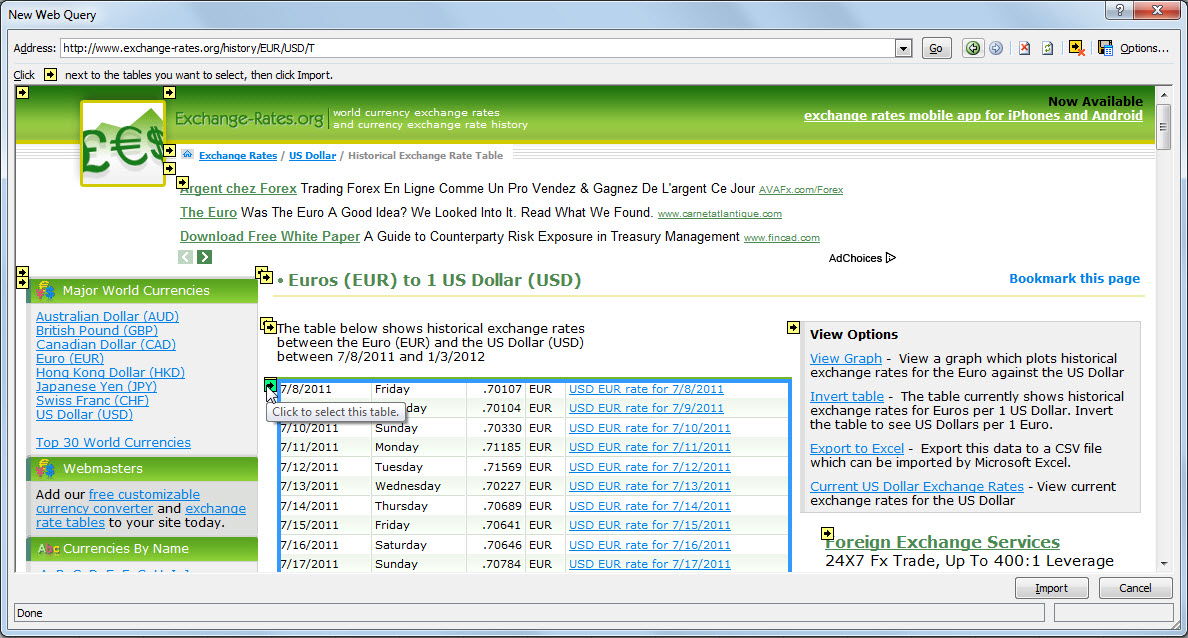Click the next ad arrow under ad links
Screen dimensions: 1188x638
pyautogui.click(x=205, y=257)
